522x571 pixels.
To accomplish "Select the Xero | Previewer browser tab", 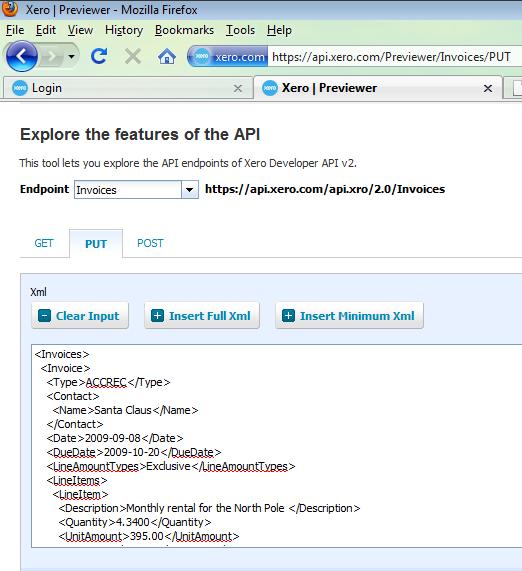I will tap(378, 88).
